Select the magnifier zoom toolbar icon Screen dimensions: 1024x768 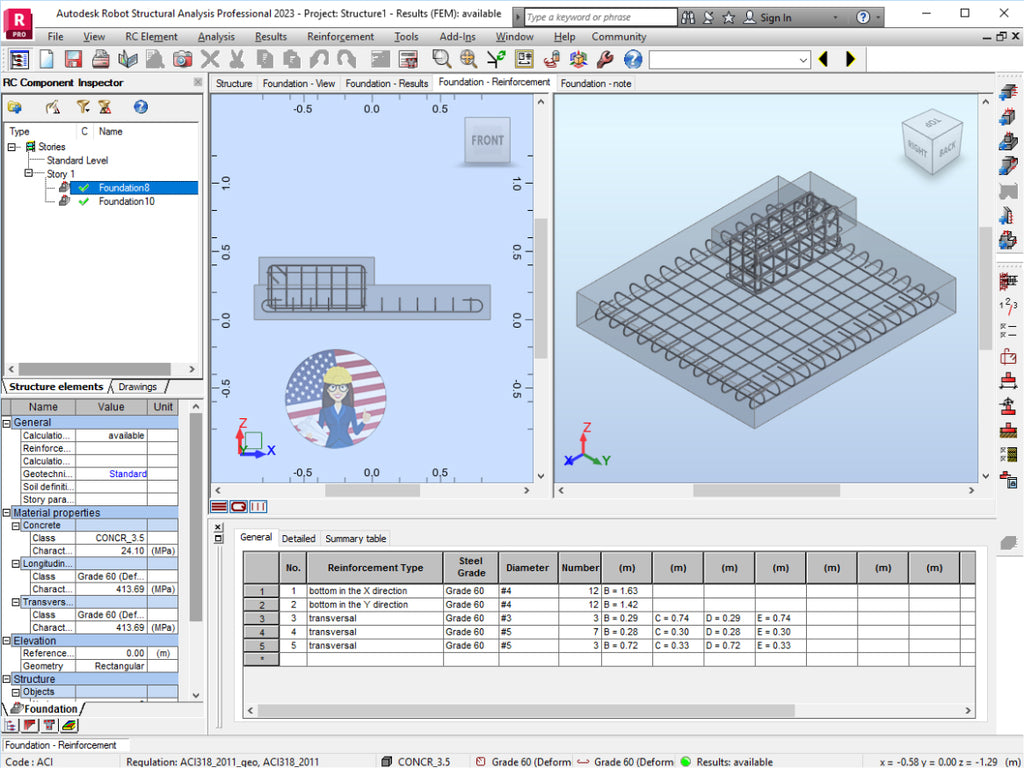click(x=440, y=59)
